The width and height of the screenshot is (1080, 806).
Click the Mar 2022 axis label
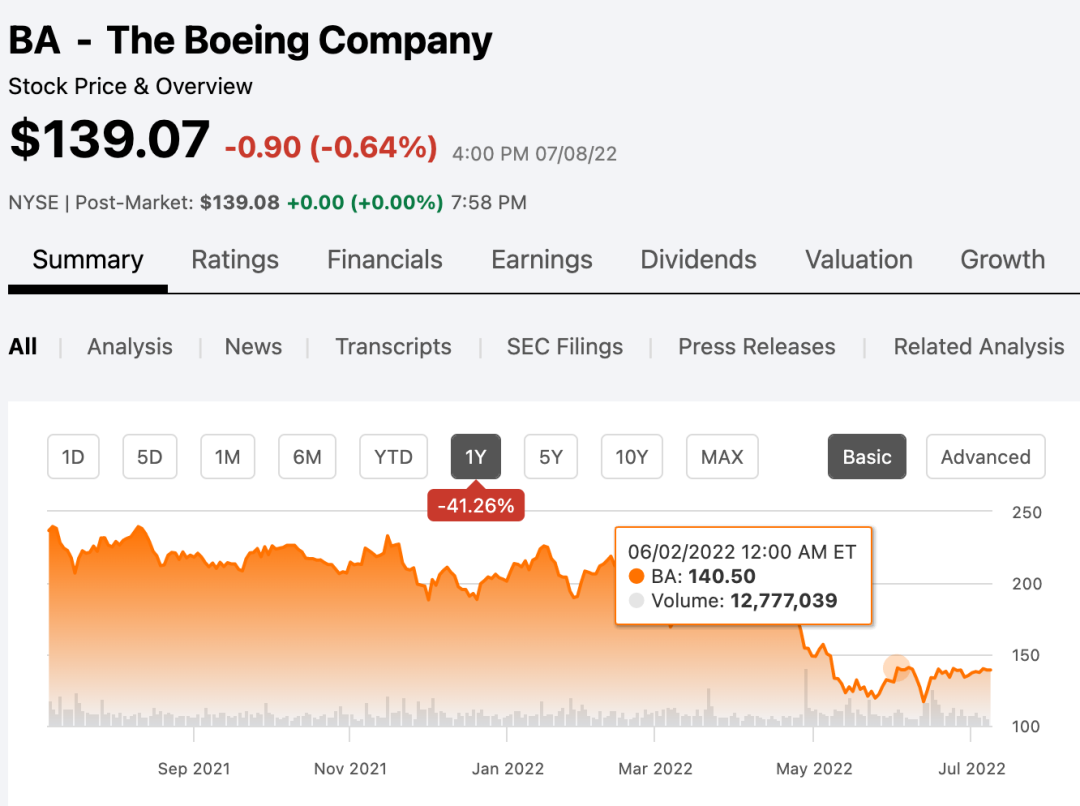tap(655, 769)
